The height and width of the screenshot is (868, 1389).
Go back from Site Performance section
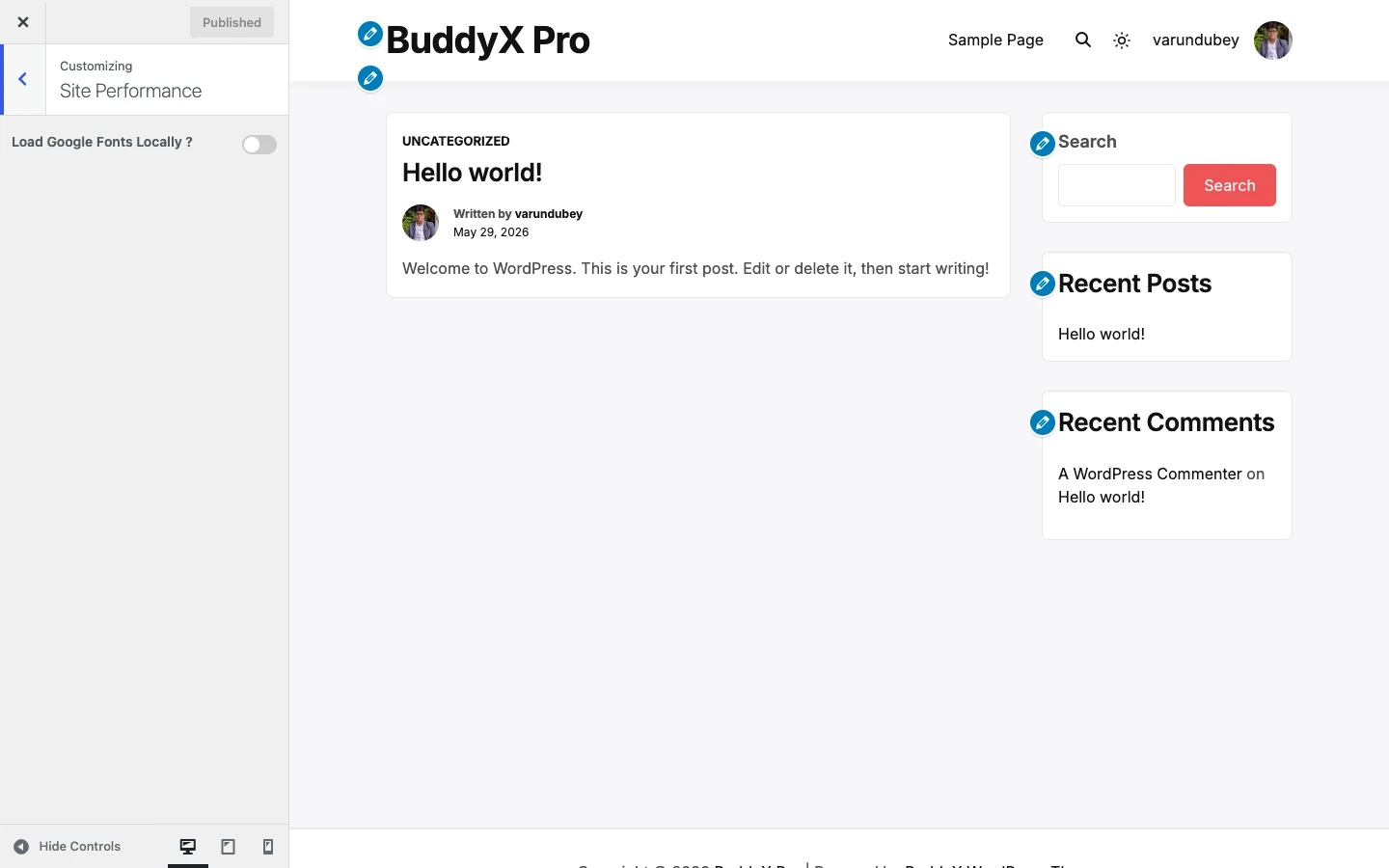tap(23, 79)
